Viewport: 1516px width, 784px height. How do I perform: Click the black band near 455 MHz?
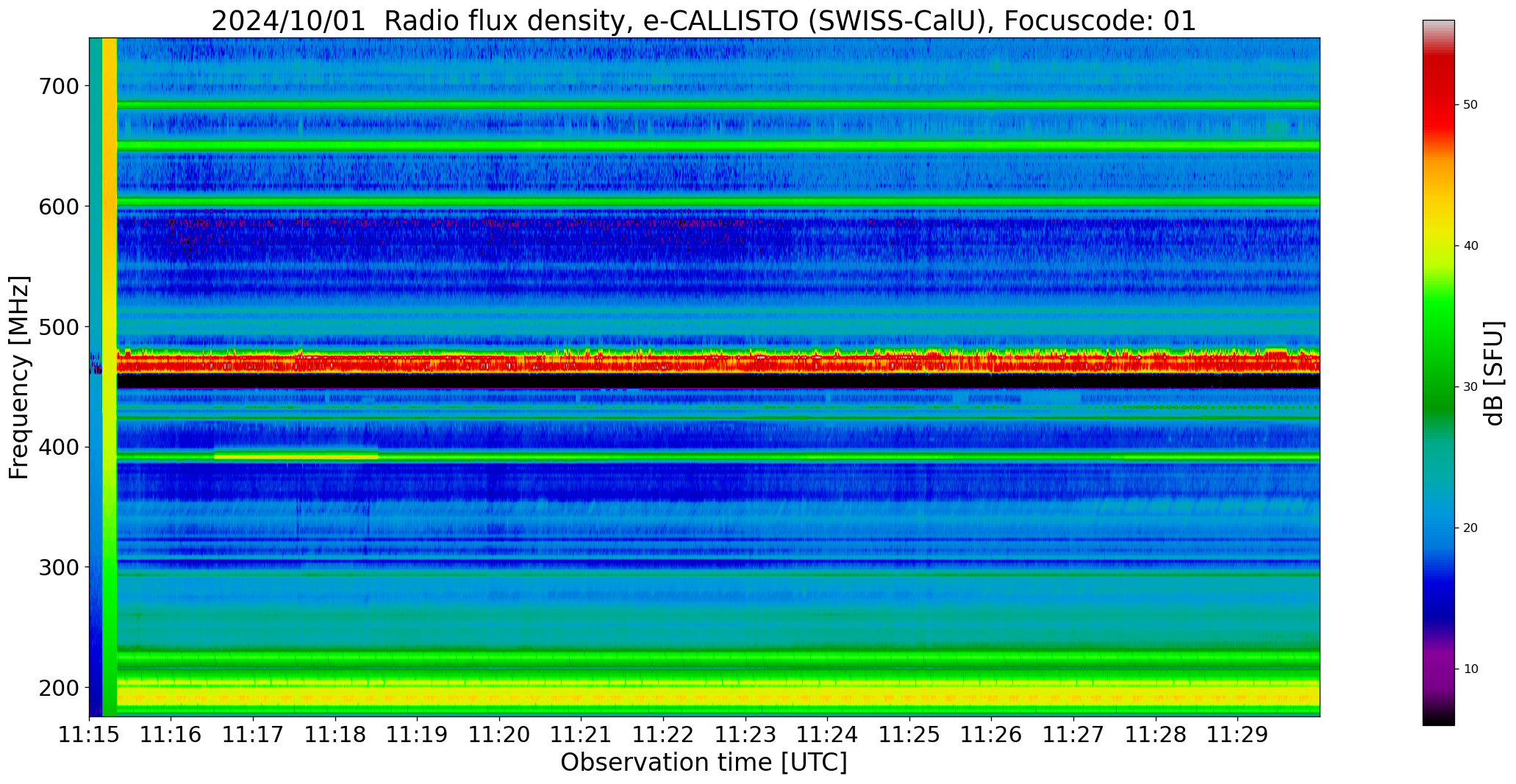718,381
